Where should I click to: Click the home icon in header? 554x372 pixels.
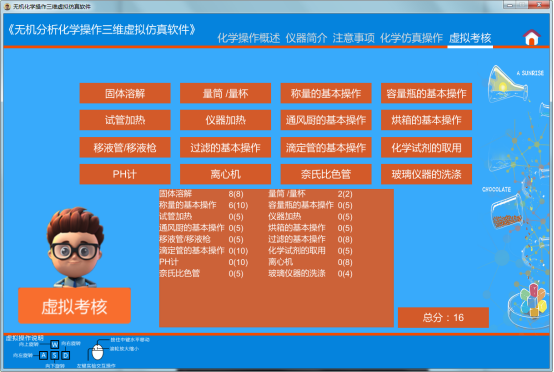[532, 37]
